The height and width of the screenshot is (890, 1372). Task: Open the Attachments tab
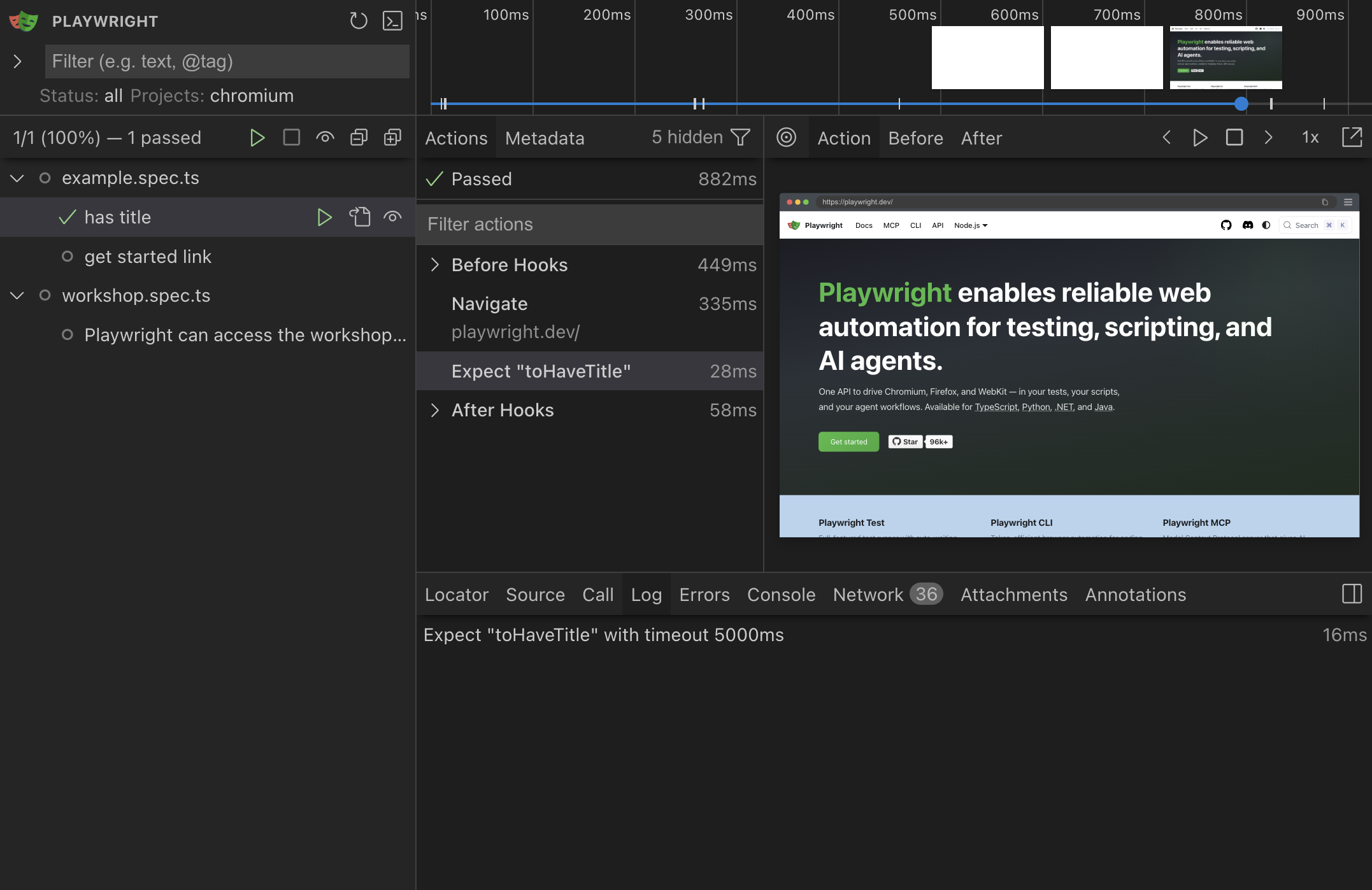(x=1014, y=595)
